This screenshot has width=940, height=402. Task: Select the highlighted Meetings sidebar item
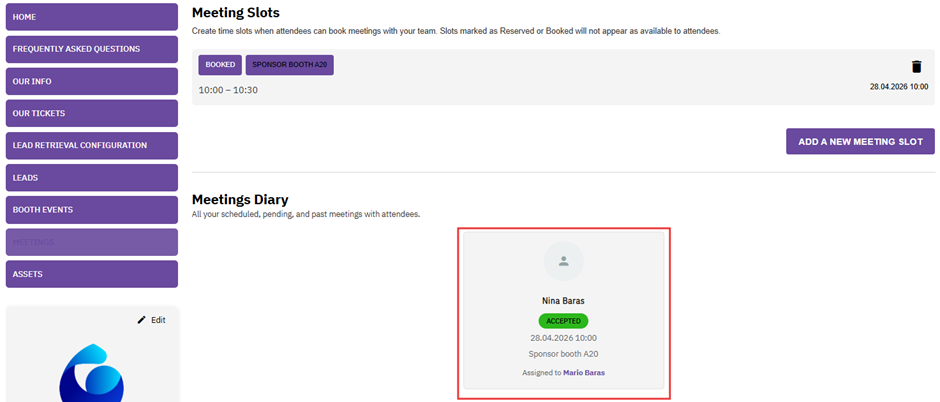(x=91, y=242)
